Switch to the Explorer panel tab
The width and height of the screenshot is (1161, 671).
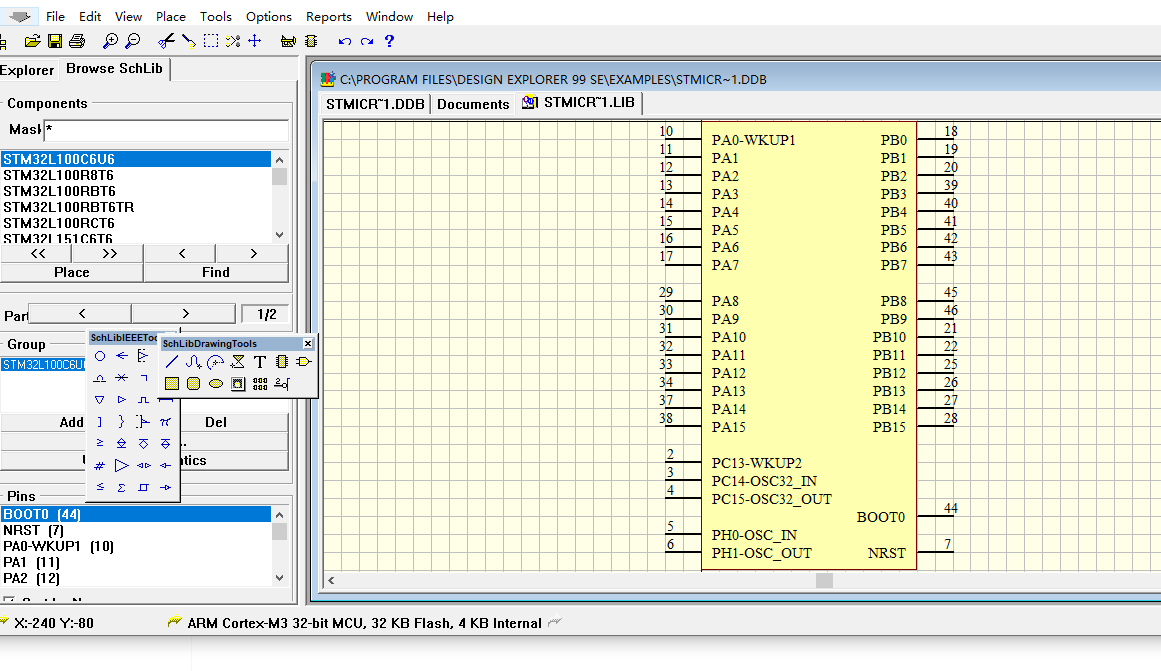(x=27, y=70)
